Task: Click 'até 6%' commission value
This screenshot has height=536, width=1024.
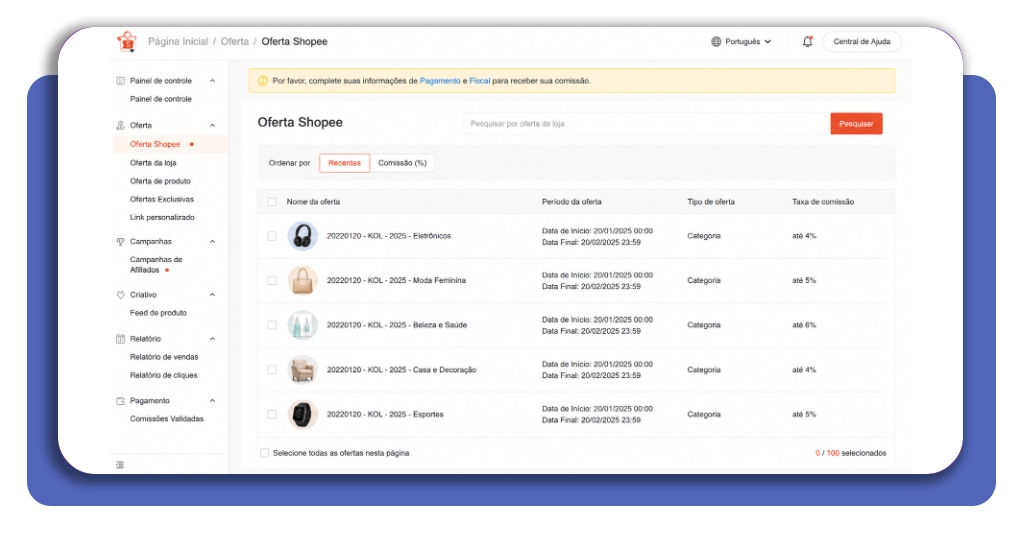Action: pyautogui.click(x=804, y=325)
